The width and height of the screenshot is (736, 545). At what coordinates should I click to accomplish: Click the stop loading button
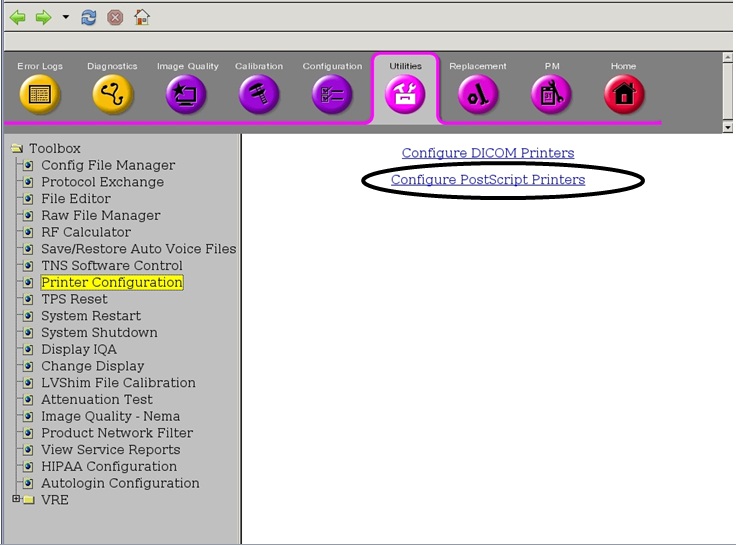click(x=115, y=17)
